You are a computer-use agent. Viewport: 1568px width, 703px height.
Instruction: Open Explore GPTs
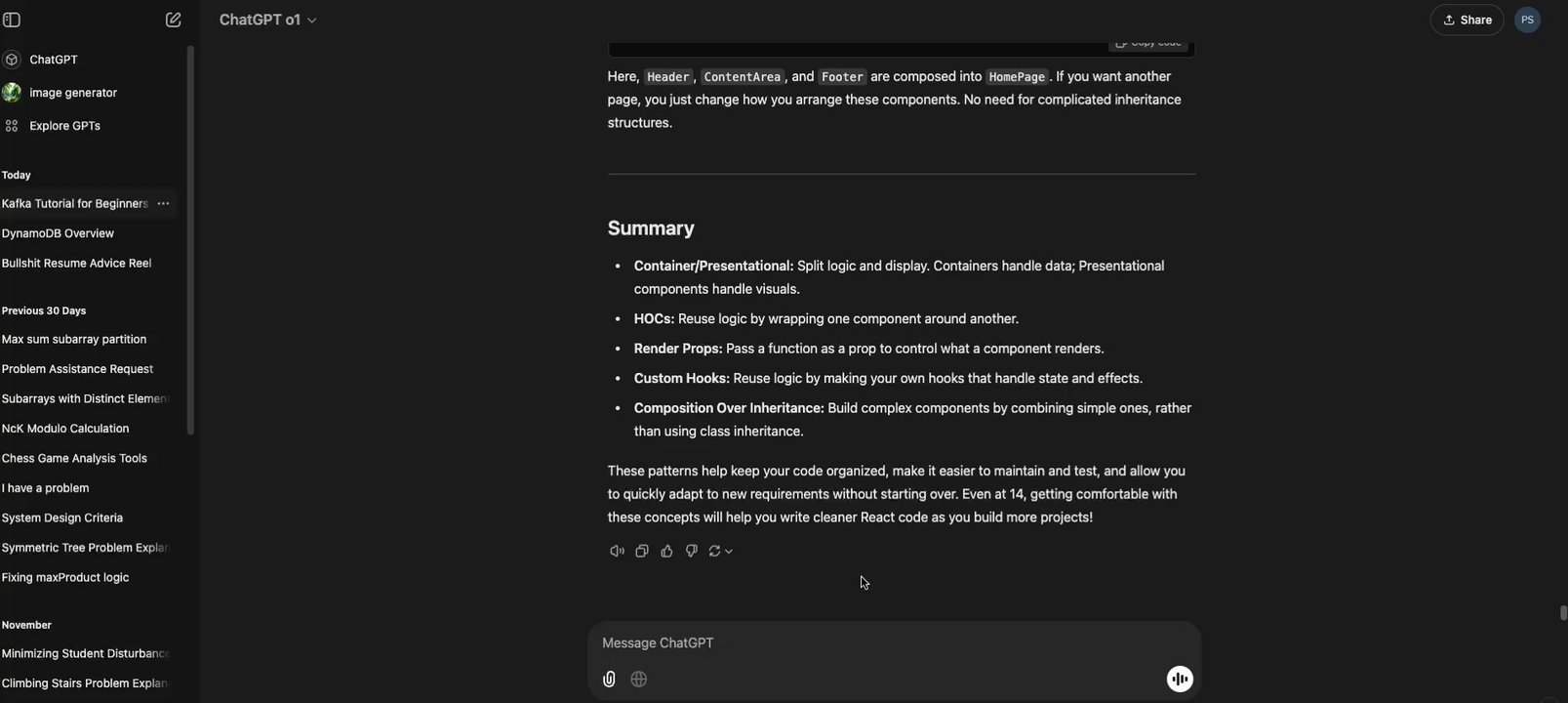[64, 126]
